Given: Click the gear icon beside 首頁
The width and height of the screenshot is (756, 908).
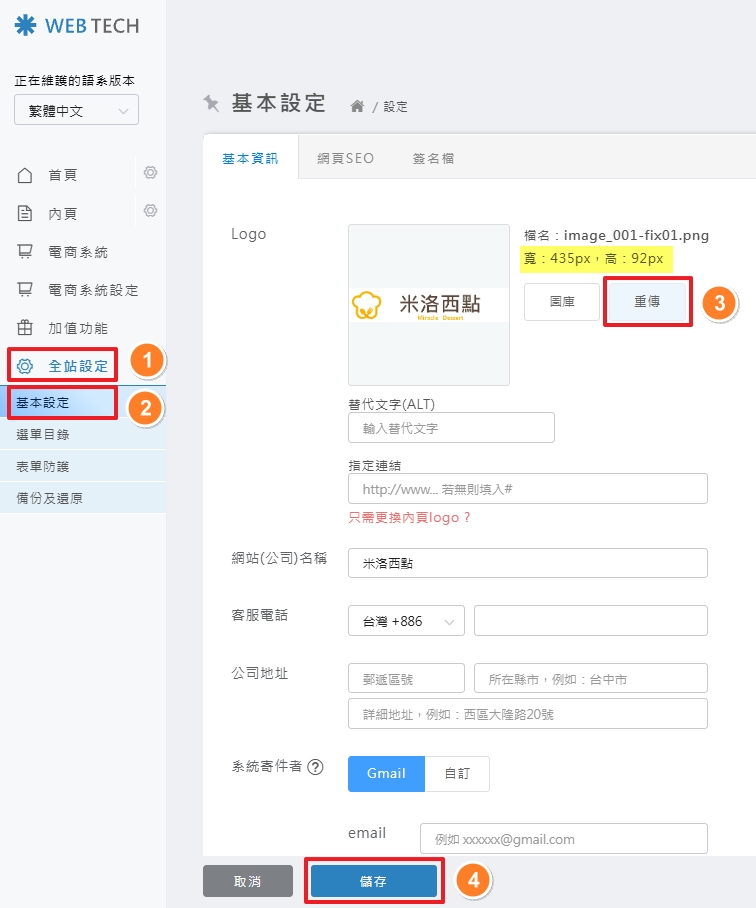Looking at the screenshot, I should (150, 173).
